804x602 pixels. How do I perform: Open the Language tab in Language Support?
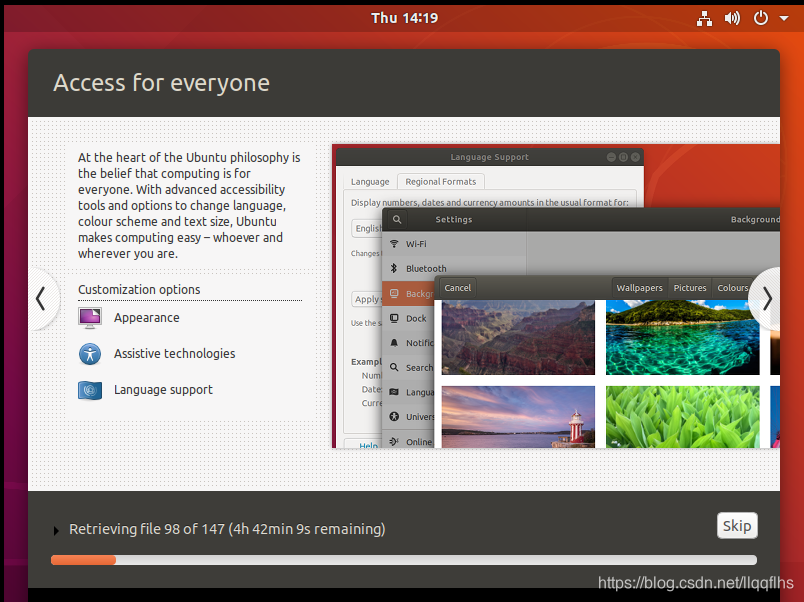tap(370, 182)
